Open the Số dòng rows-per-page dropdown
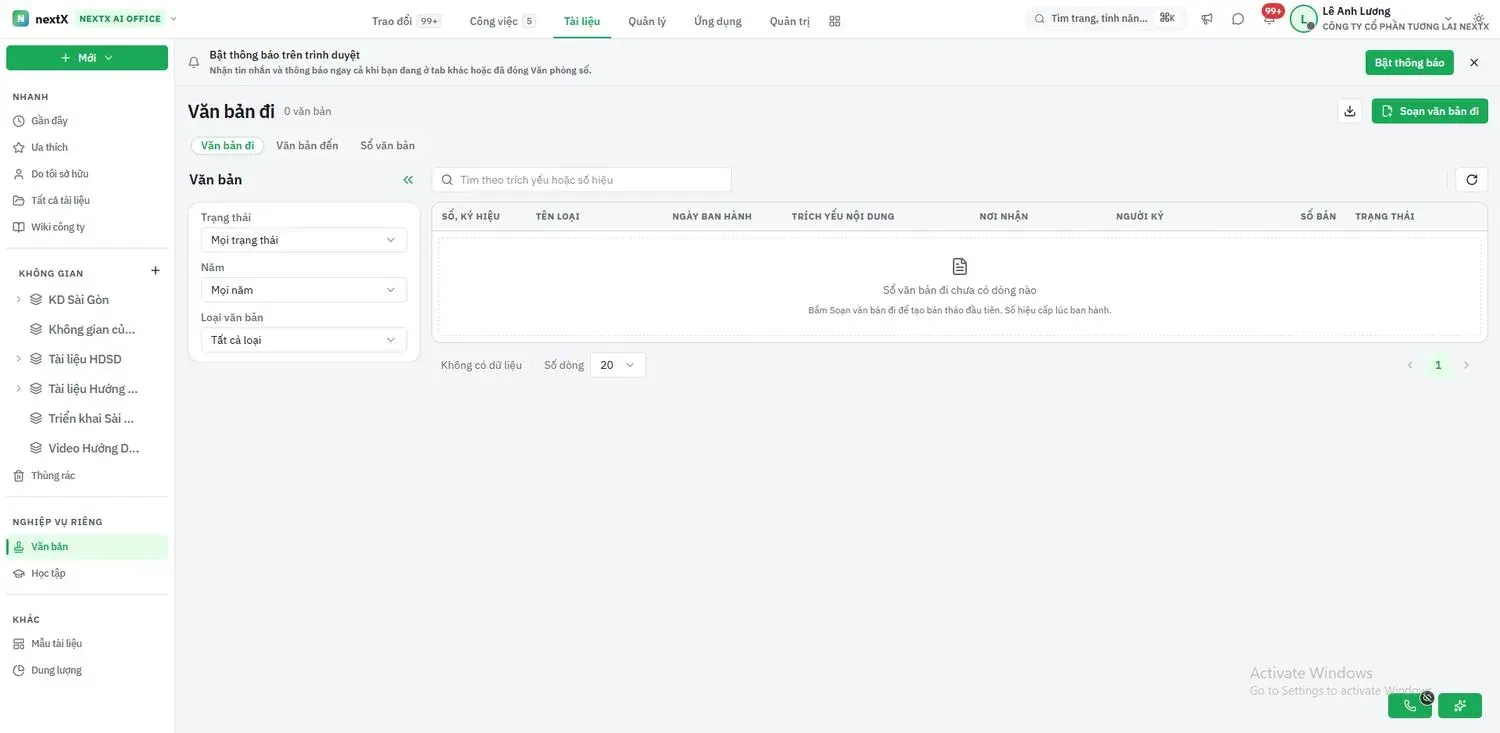 click(x=618, y=365)
